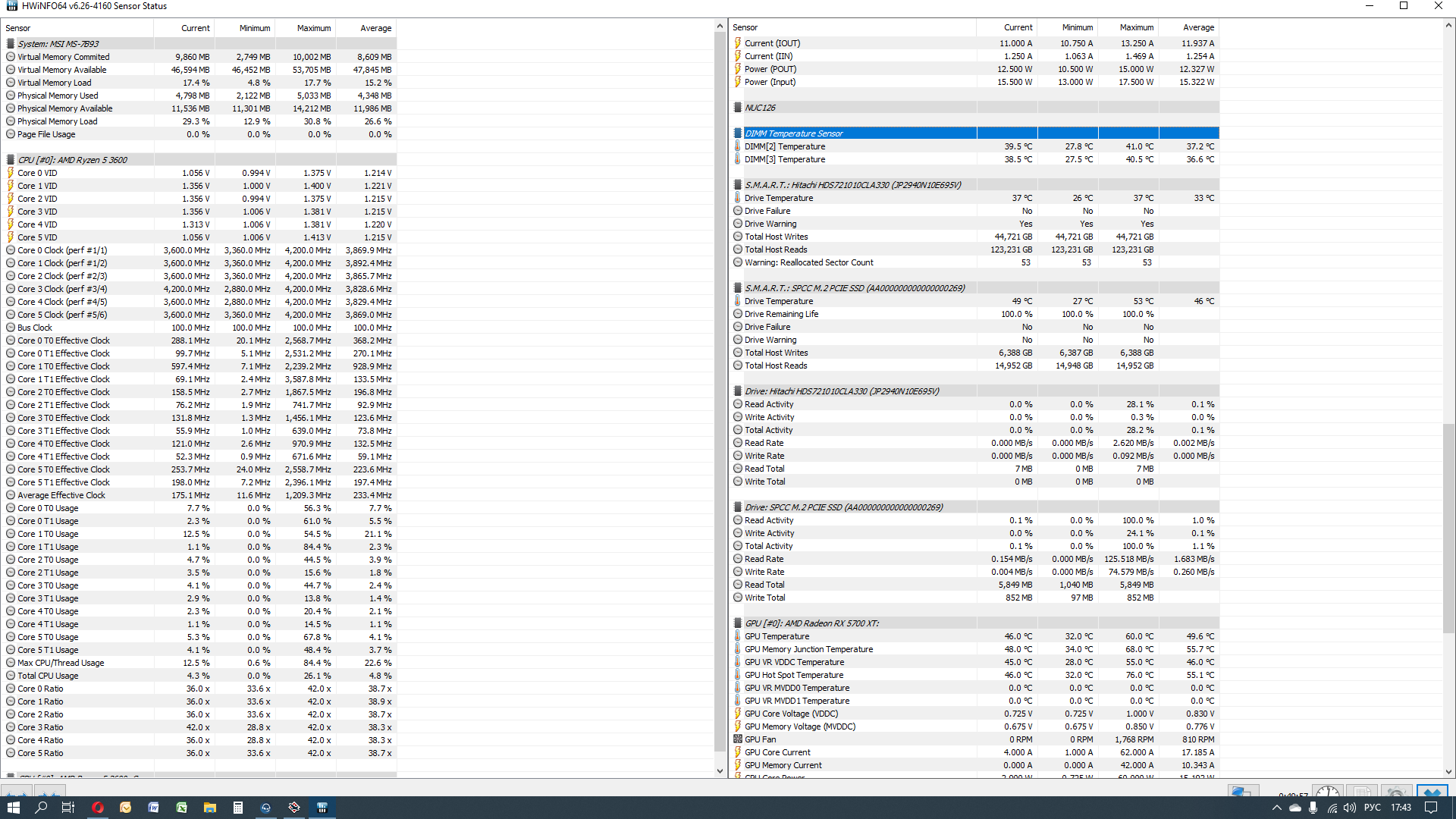Click the microphone tray icon
Viewport: 1456px width, 819px height.
[x=1313, y=808]
